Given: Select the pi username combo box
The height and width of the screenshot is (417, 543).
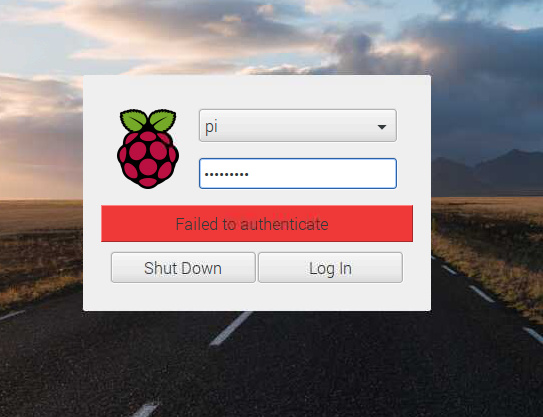Looking at the screenshot, I should coord(298,125).
